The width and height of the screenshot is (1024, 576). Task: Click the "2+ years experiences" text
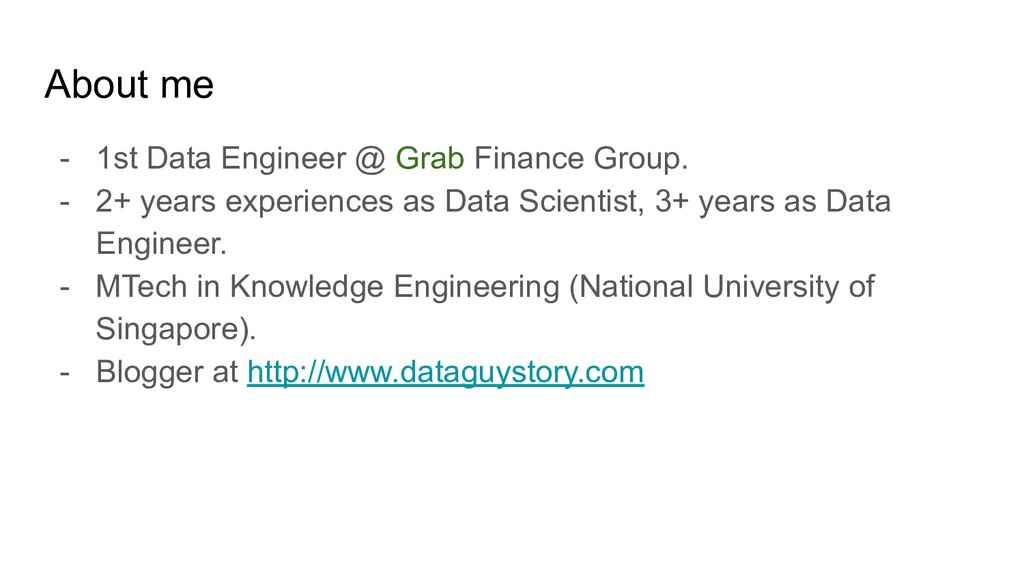pos(244,201)
